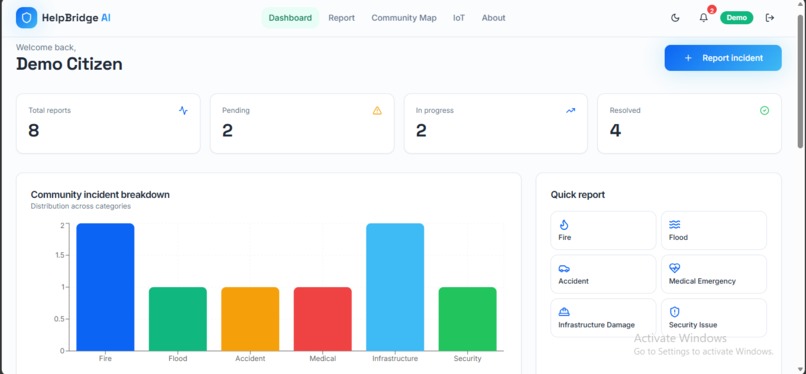Viewport: 806px width, 374px height.
Task: Click the waves icon on the Flood tile
Action: 674,225
